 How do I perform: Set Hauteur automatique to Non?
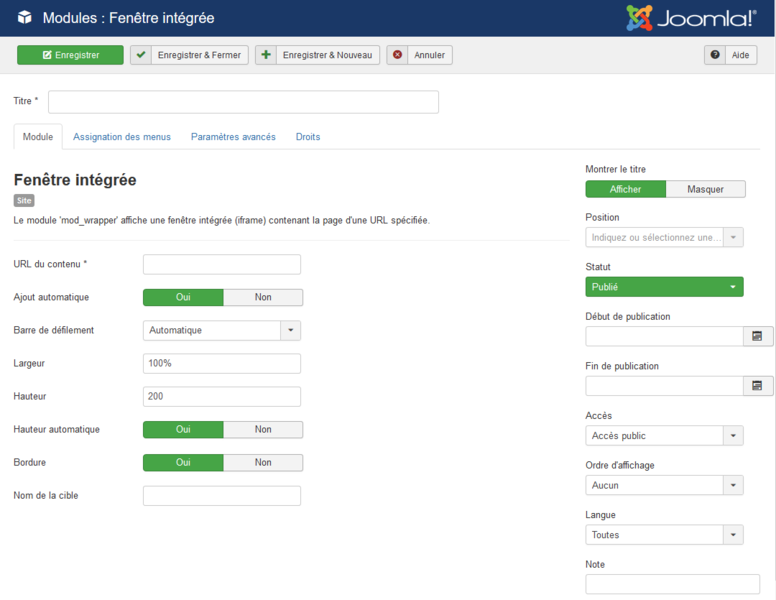pyautogui.click(x=263, y=429)
